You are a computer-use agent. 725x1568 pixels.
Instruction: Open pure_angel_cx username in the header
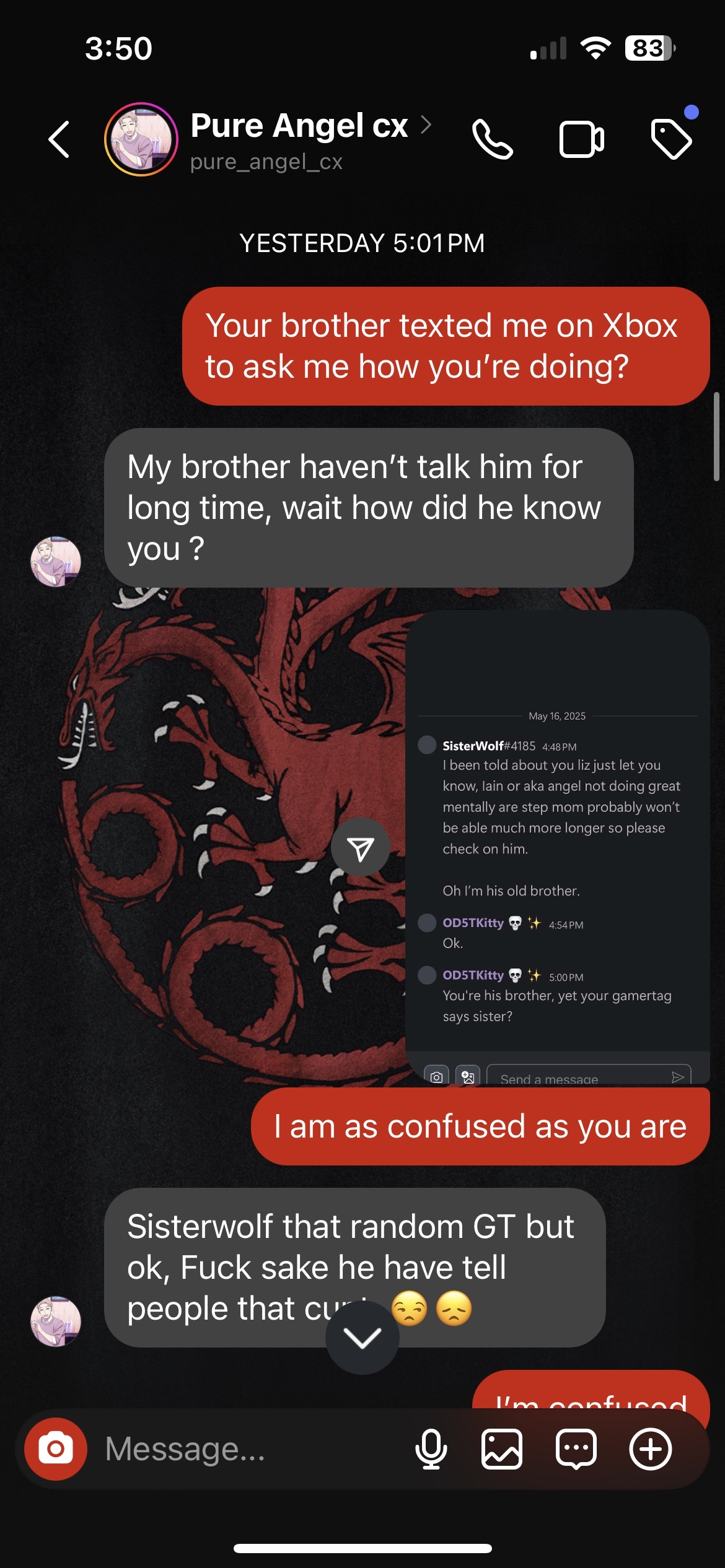tap(266, 162)
